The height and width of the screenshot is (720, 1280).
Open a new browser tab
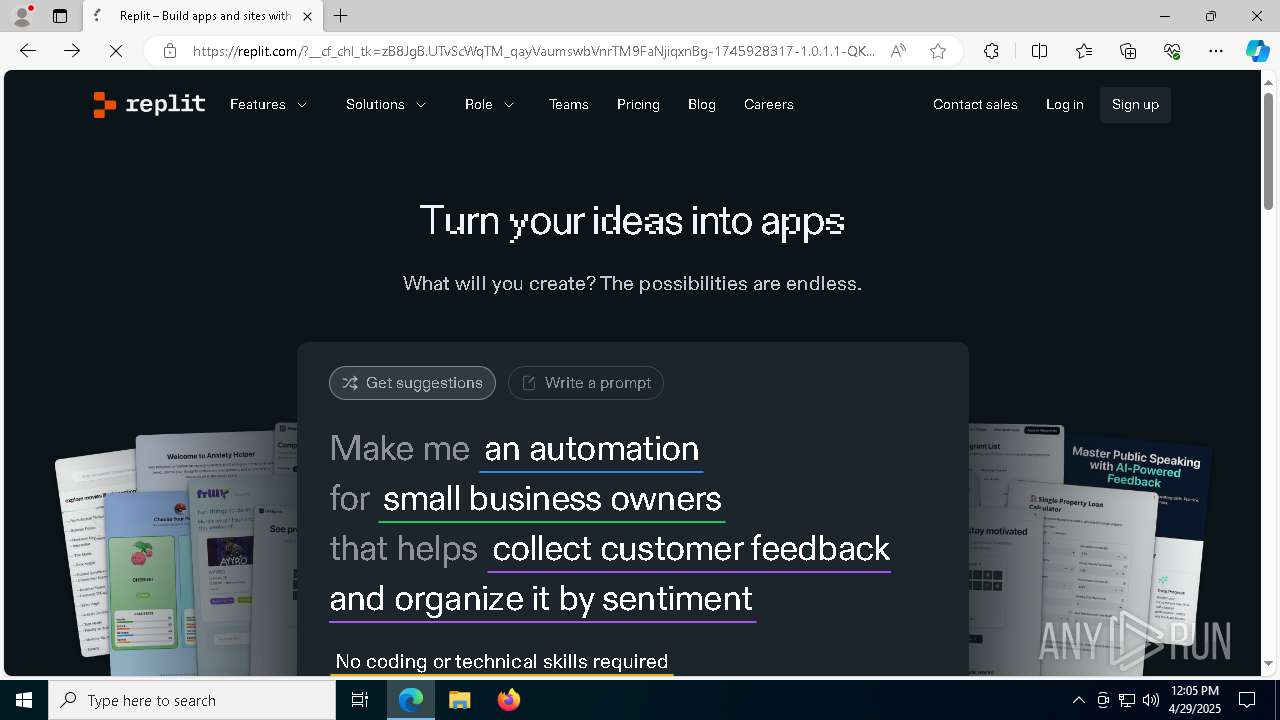(341, 16)
